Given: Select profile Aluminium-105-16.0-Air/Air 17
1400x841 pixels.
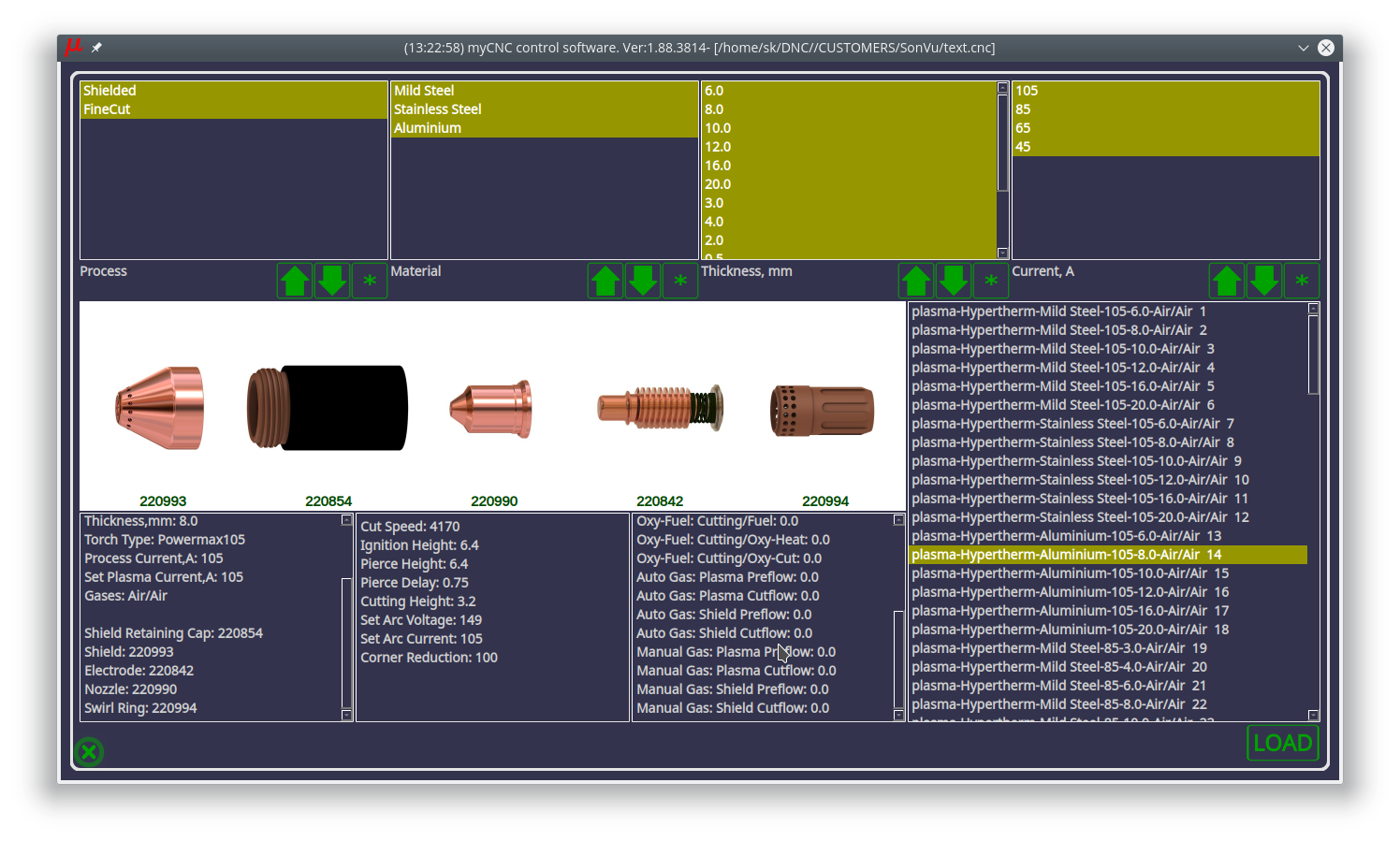Looking at the screenshot, I should (x=1109, y=611).
